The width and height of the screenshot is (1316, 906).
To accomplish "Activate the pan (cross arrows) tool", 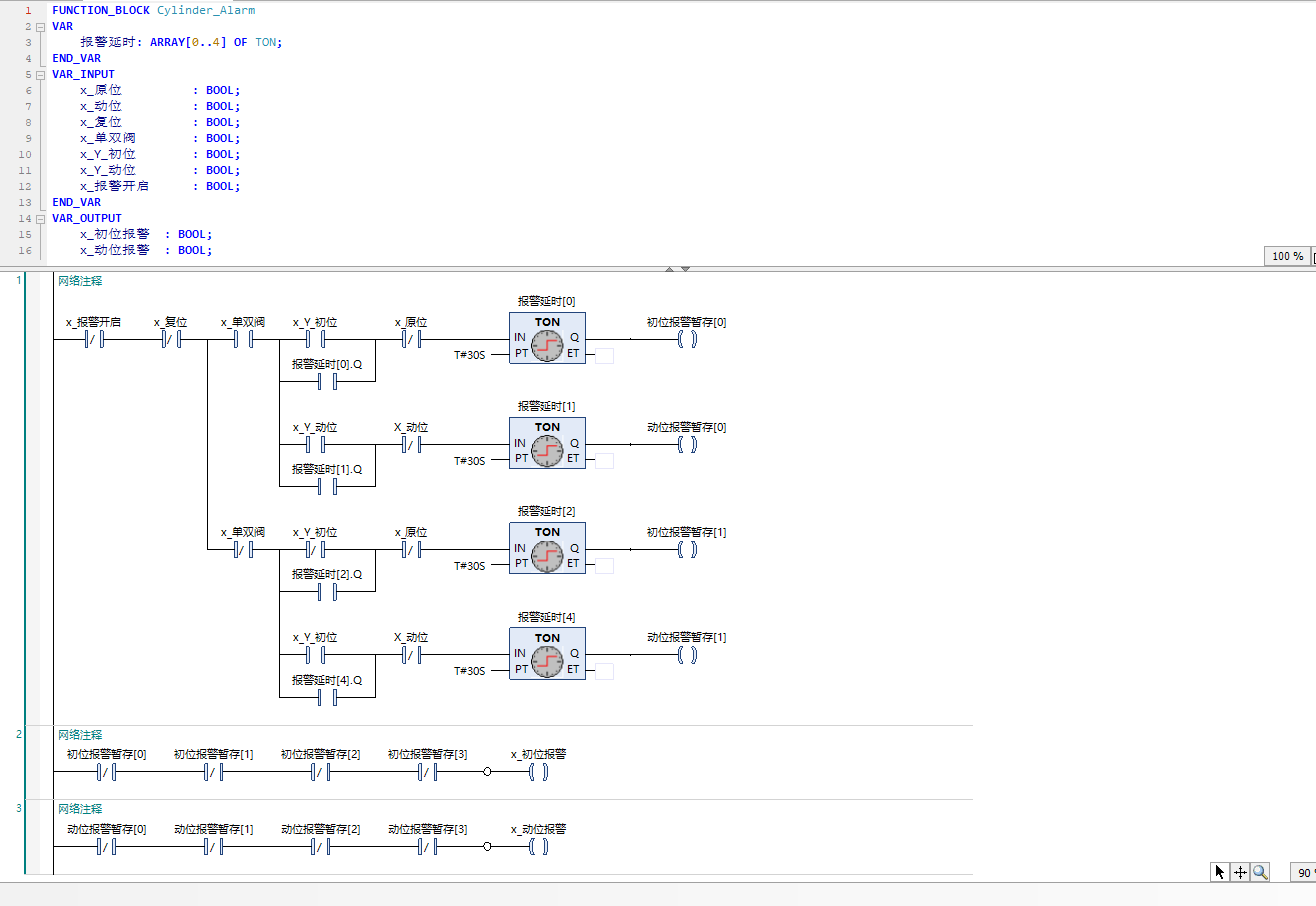I will coord(1240,872).
